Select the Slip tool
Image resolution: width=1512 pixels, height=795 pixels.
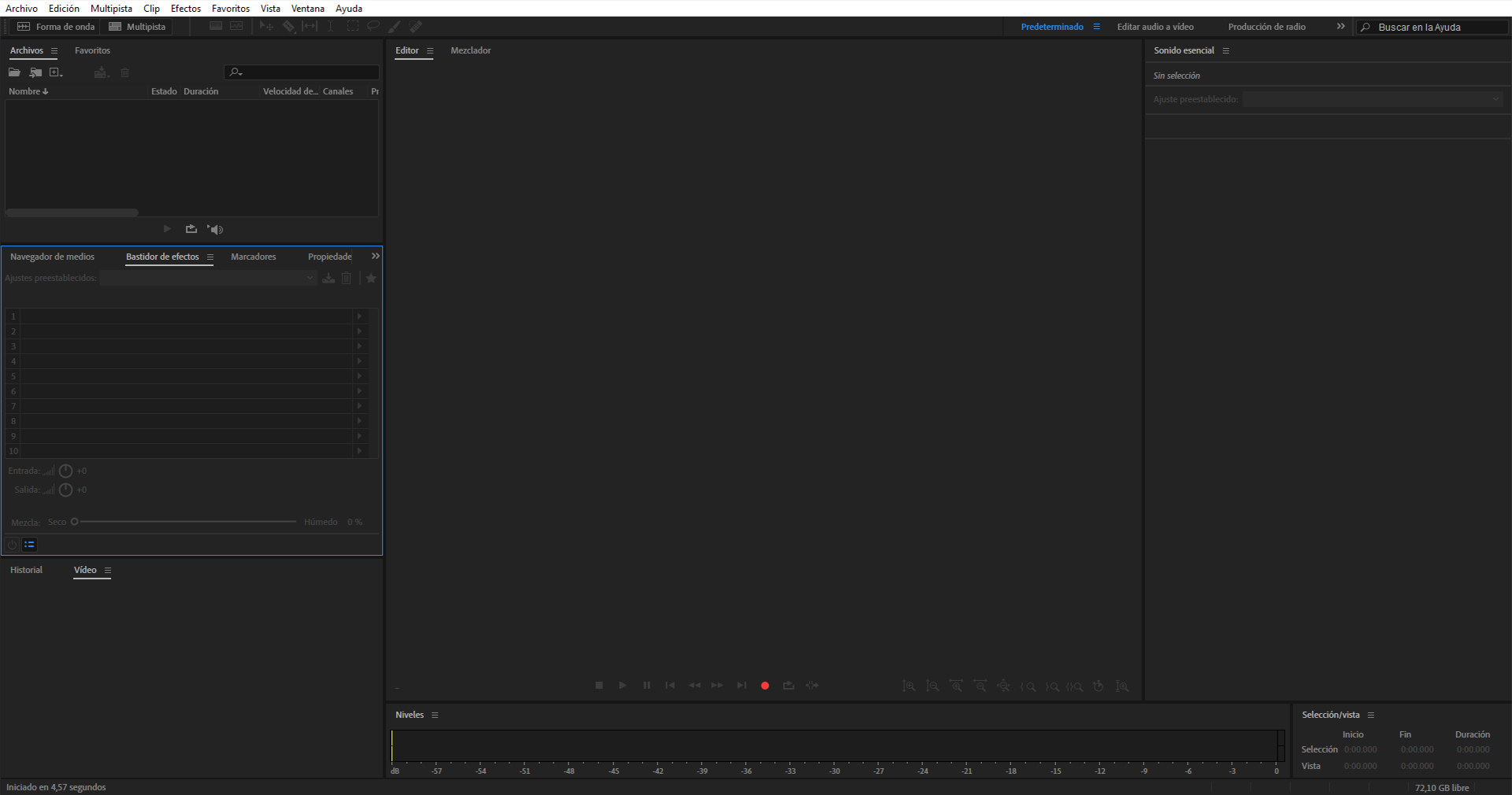click(309, 27)
